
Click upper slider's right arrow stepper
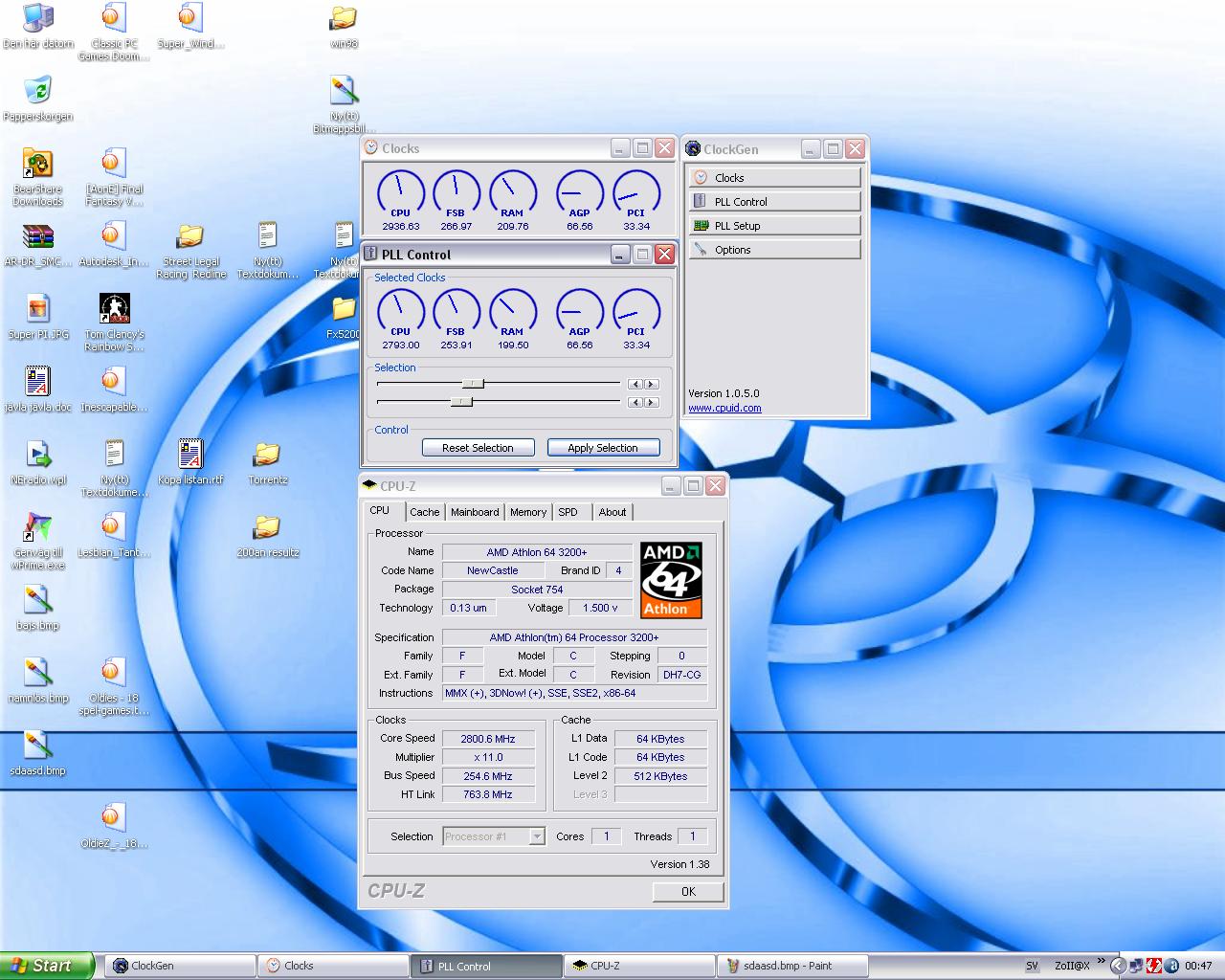pyautogui.click(x=652, y=384)
